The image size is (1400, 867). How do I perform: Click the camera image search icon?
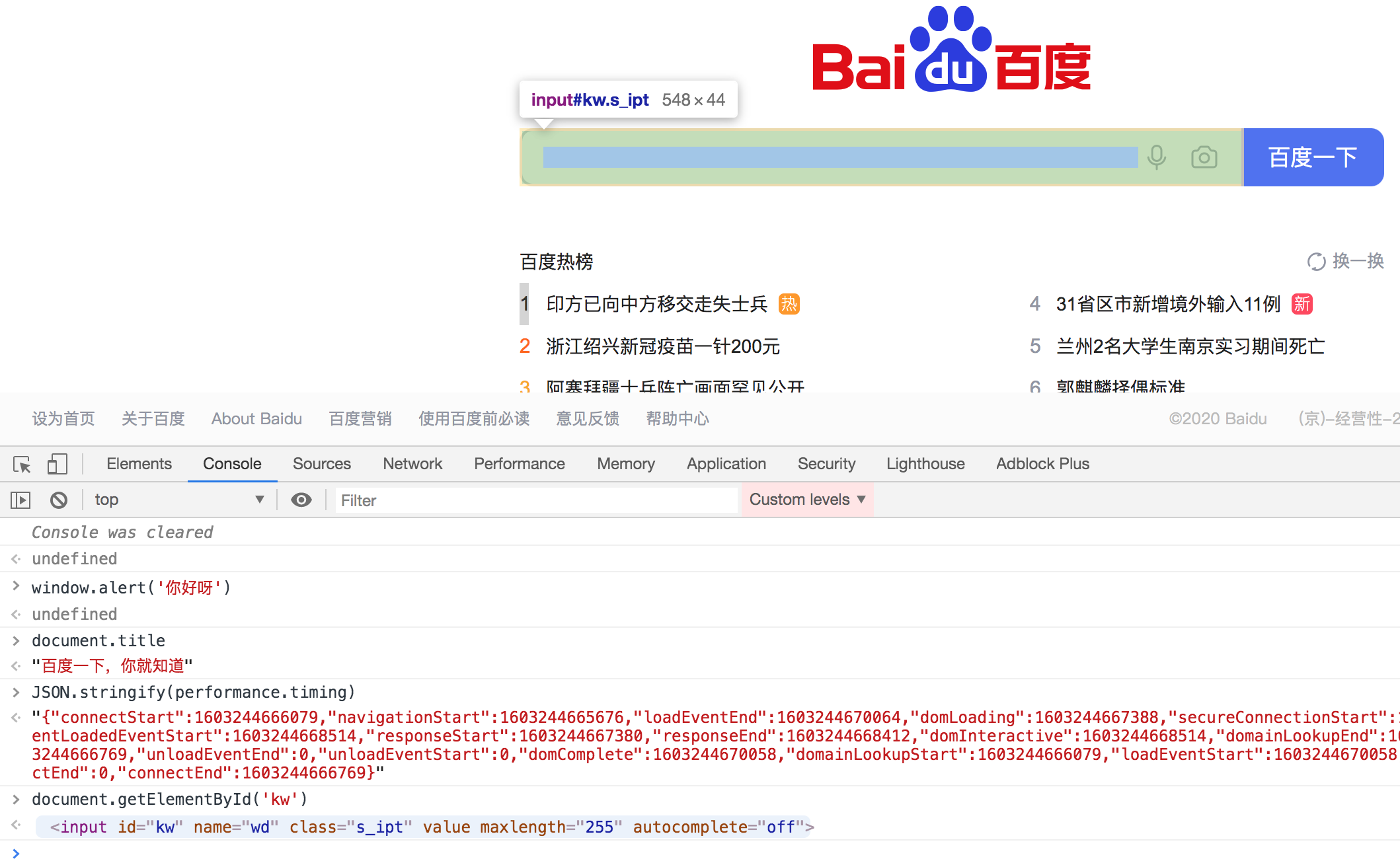click(x=1204, y=157)
